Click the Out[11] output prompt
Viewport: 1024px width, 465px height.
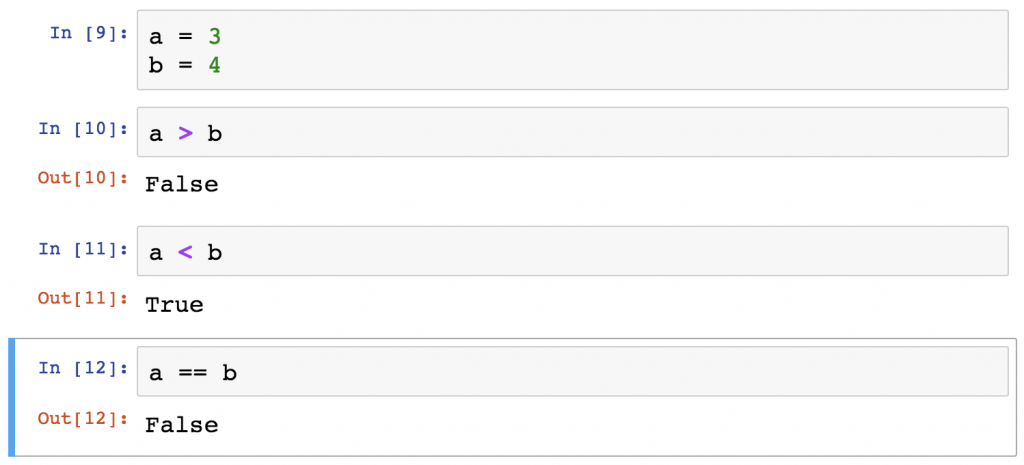[x=83, y=298]
